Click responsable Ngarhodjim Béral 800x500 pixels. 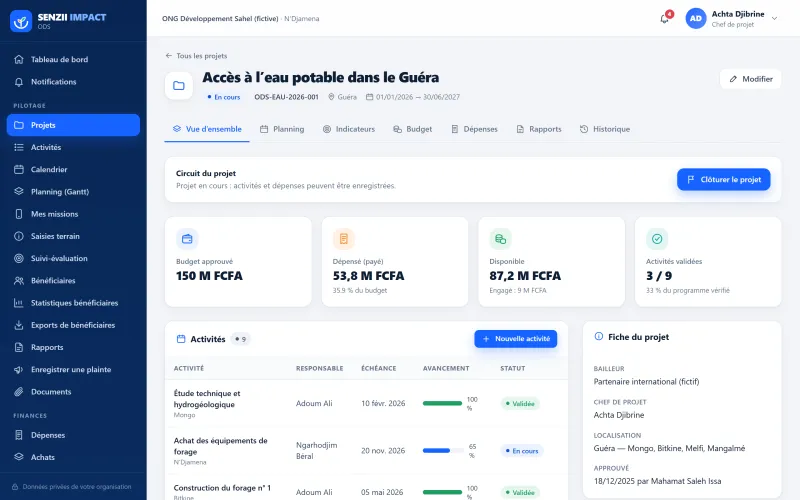tap(316, 451)
